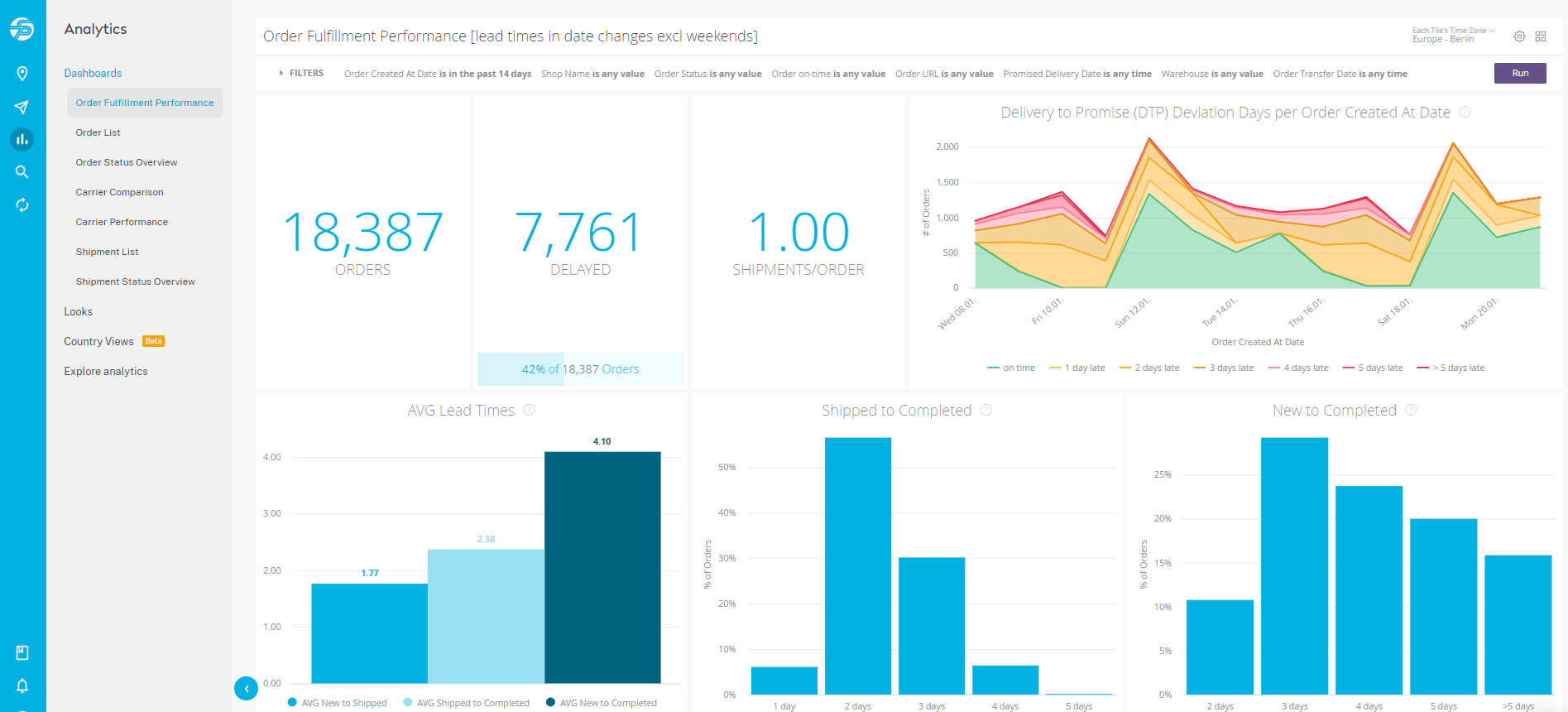Click info icon next to DTP Deviation title
1568x712 pixels.
click(1465, 112)
